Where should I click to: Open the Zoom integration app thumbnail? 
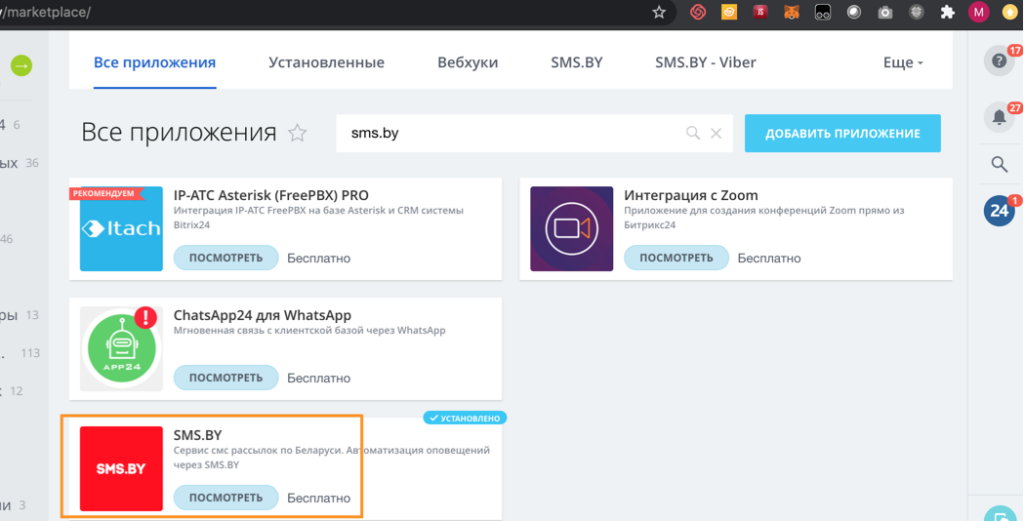[571, 229]
